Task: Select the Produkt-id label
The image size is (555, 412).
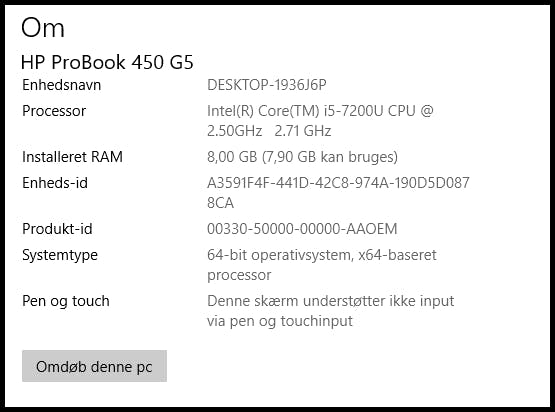Action: point(57,229)
